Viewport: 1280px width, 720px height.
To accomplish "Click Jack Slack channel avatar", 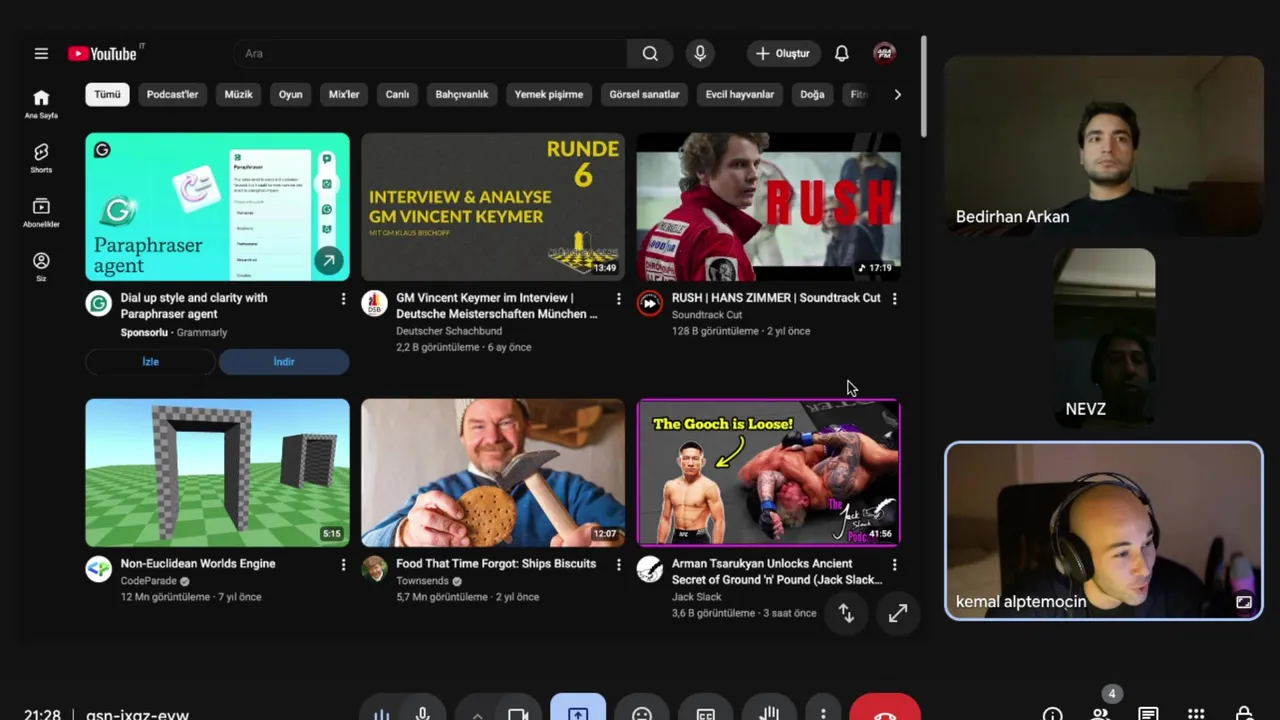I will pyautogui.click(x=650, y=569).
